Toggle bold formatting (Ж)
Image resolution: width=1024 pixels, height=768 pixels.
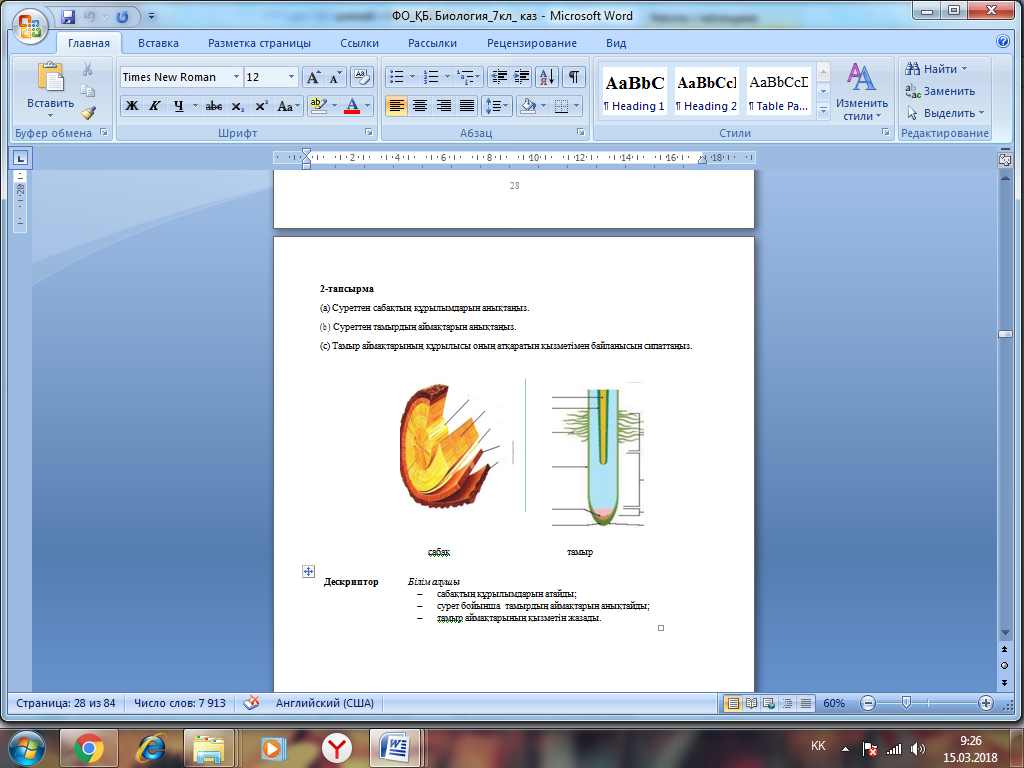pos(132,106)
